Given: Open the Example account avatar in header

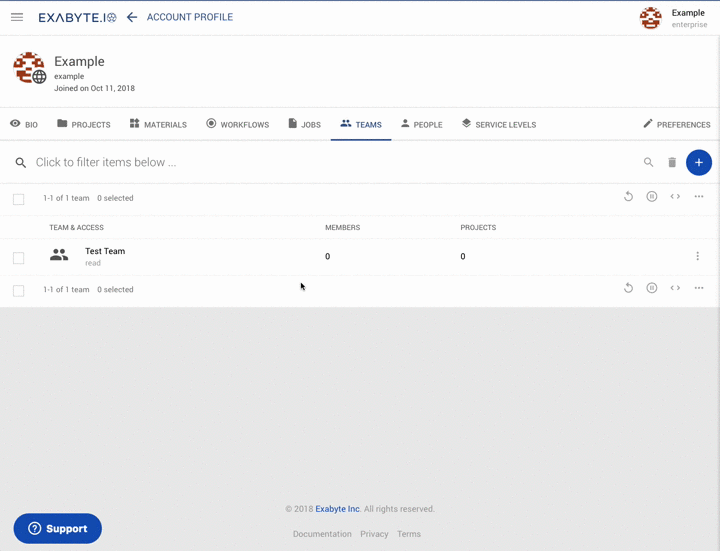Looking at the screenshot, I should tap(650, 18).
